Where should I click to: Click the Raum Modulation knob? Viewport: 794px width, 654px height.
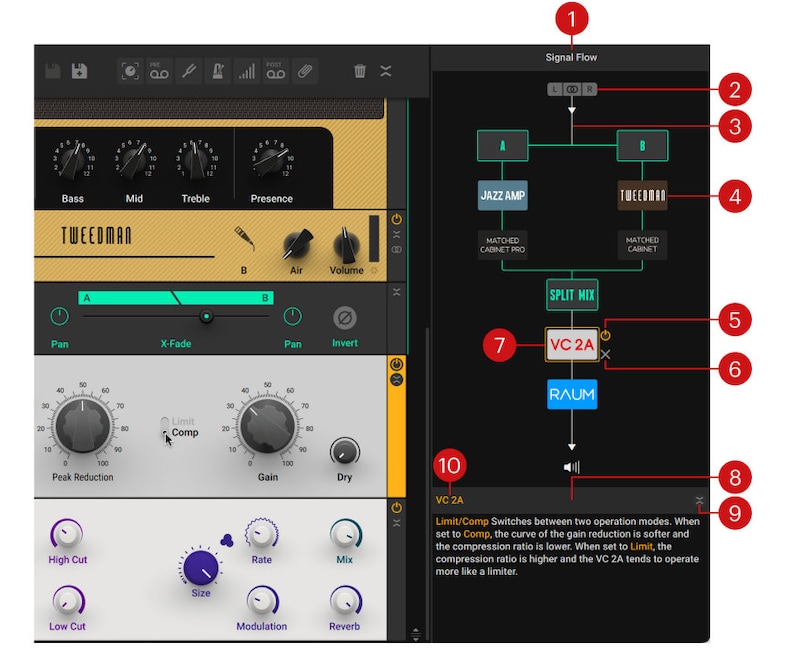[x=261, y=601]
